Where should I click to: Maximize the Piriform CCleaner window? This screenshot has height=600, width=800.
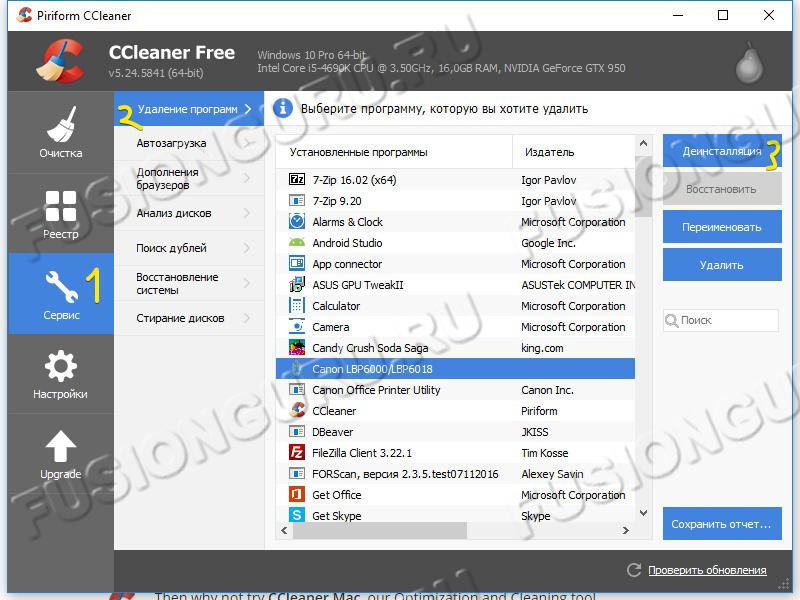click(723, 15)
